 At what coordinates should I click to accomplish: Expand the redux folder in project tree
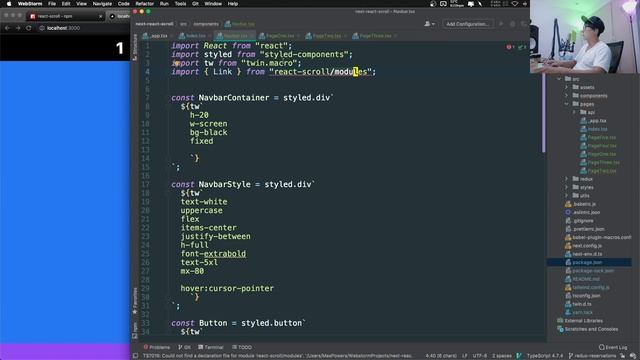click(x=567, y=179)
